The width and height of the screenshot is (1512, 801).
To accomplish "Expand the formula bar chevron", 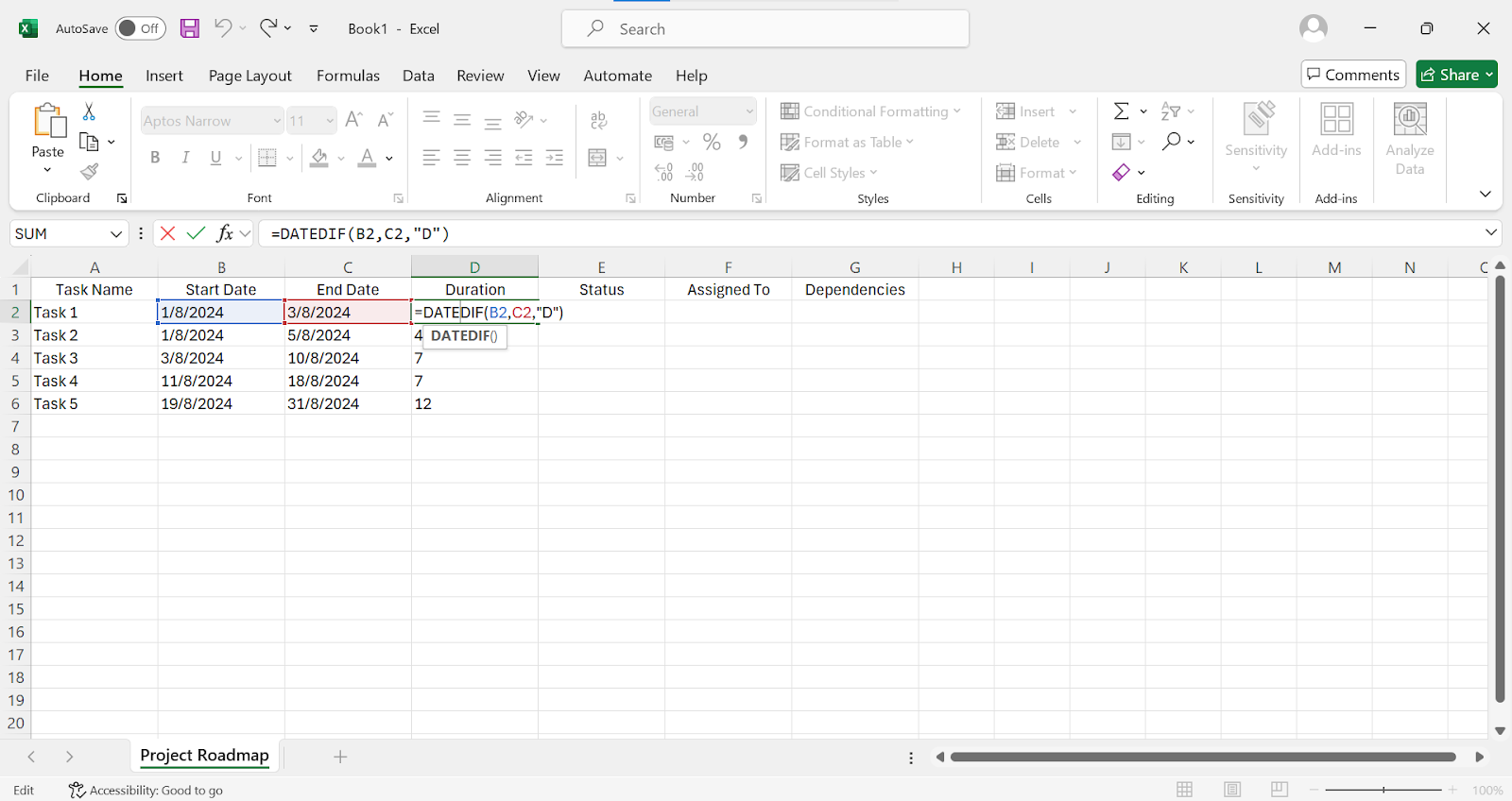I will [x=1491, y=232].
